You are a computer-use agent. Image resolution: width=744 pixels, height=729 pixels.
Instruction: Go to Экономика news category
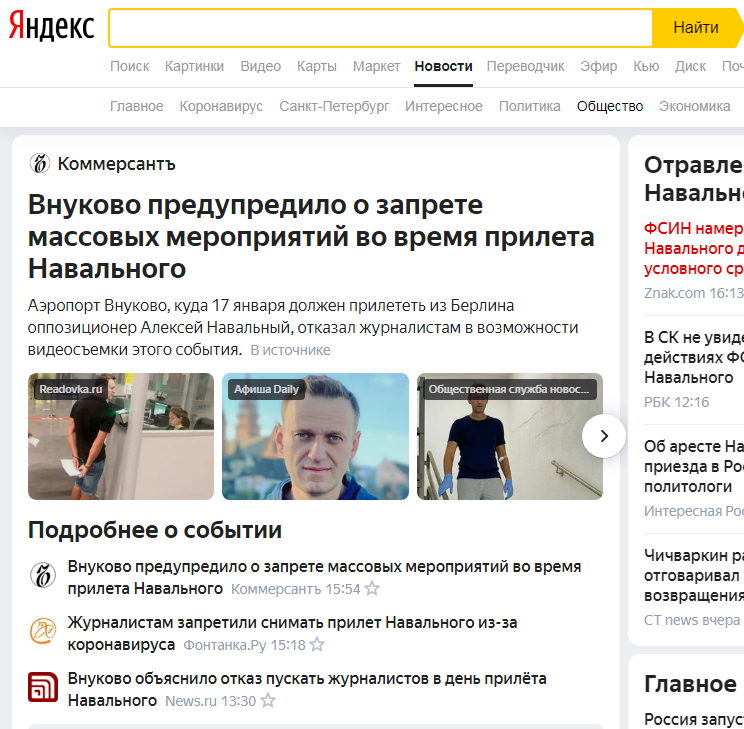[x=695, y=106]
